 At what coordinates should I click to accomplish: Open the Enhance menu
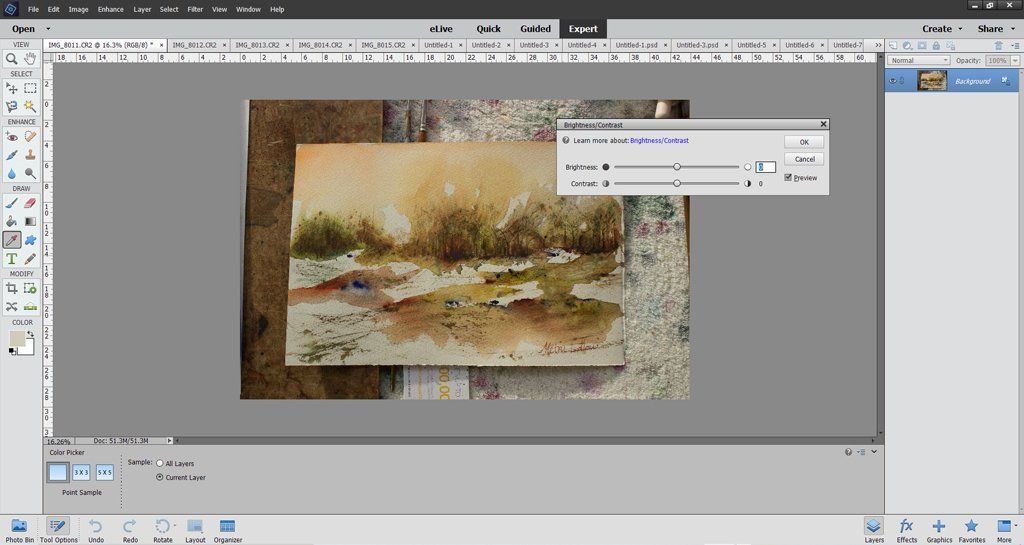(111, 9)
